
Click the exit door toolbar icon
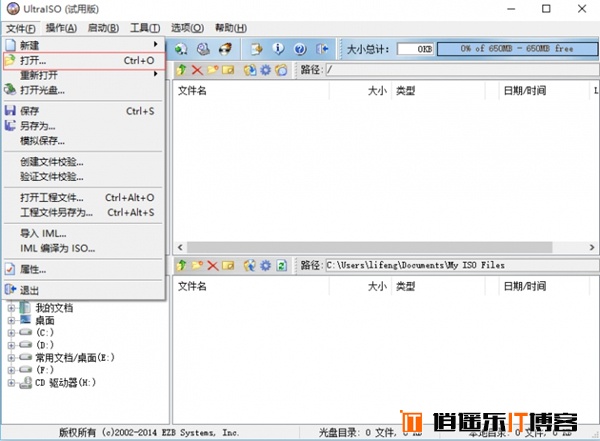tap(322, 49)
